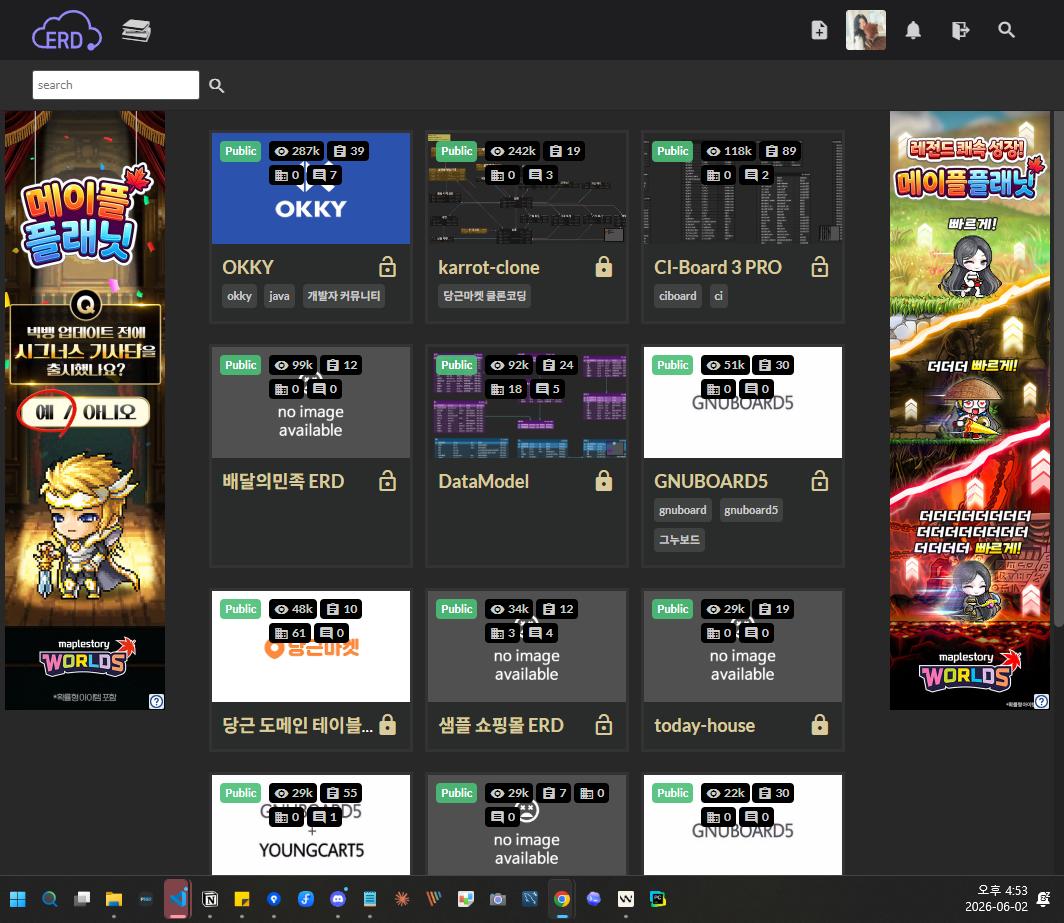Image resolution: width=1064 pixels, height=923 pixels.
Task: Click lock icon on karrot-clone card
Action: [x=603, y=267]
